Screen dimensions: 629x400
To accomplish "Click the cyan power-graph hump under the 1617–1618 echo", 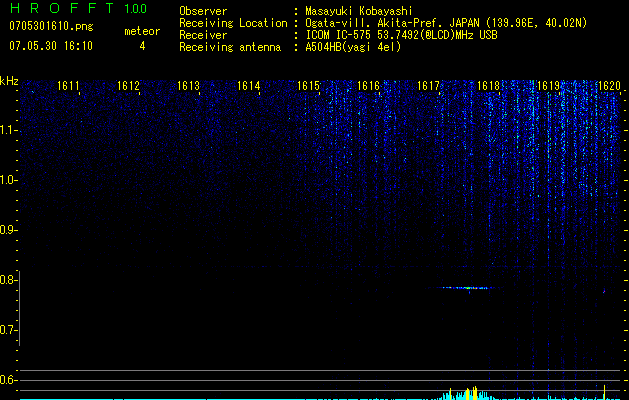I will (465, 394).
